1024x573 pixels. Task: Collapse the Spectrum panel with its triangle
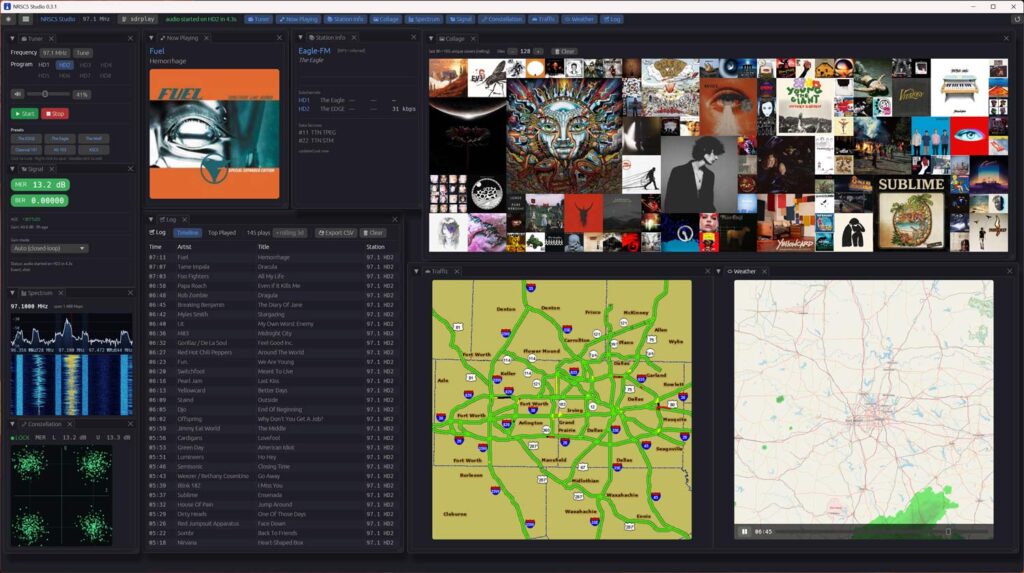point(12,293)
